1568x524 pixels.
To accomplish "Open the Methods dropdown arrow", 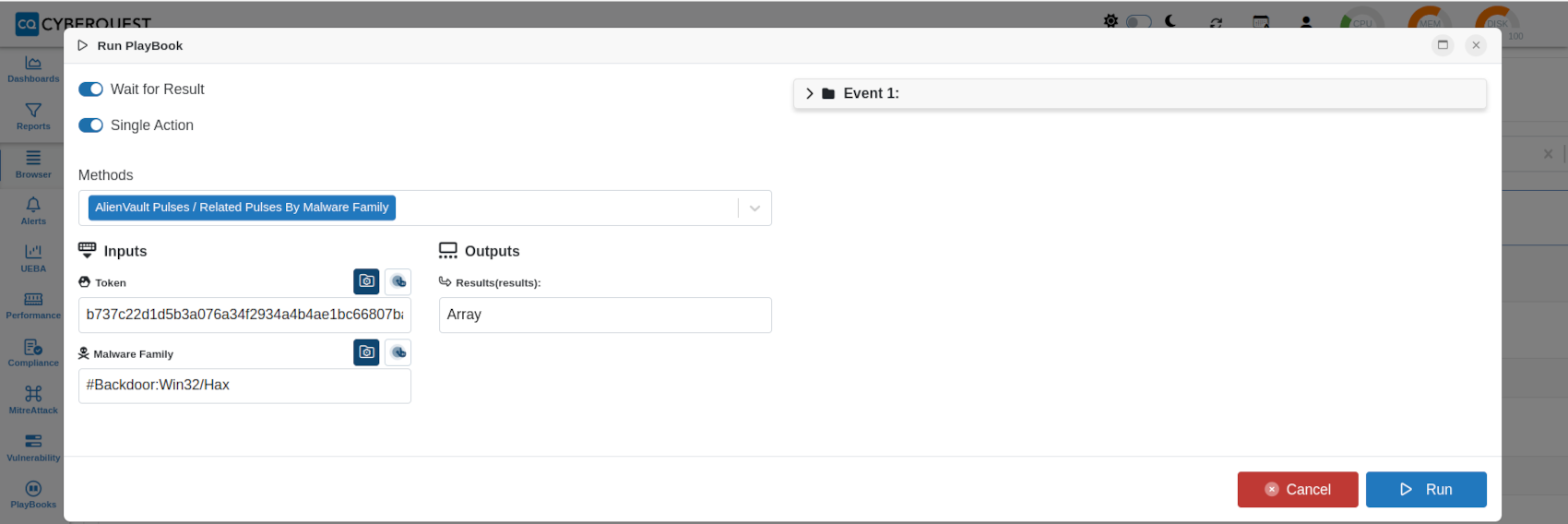I will click(754, 208).
